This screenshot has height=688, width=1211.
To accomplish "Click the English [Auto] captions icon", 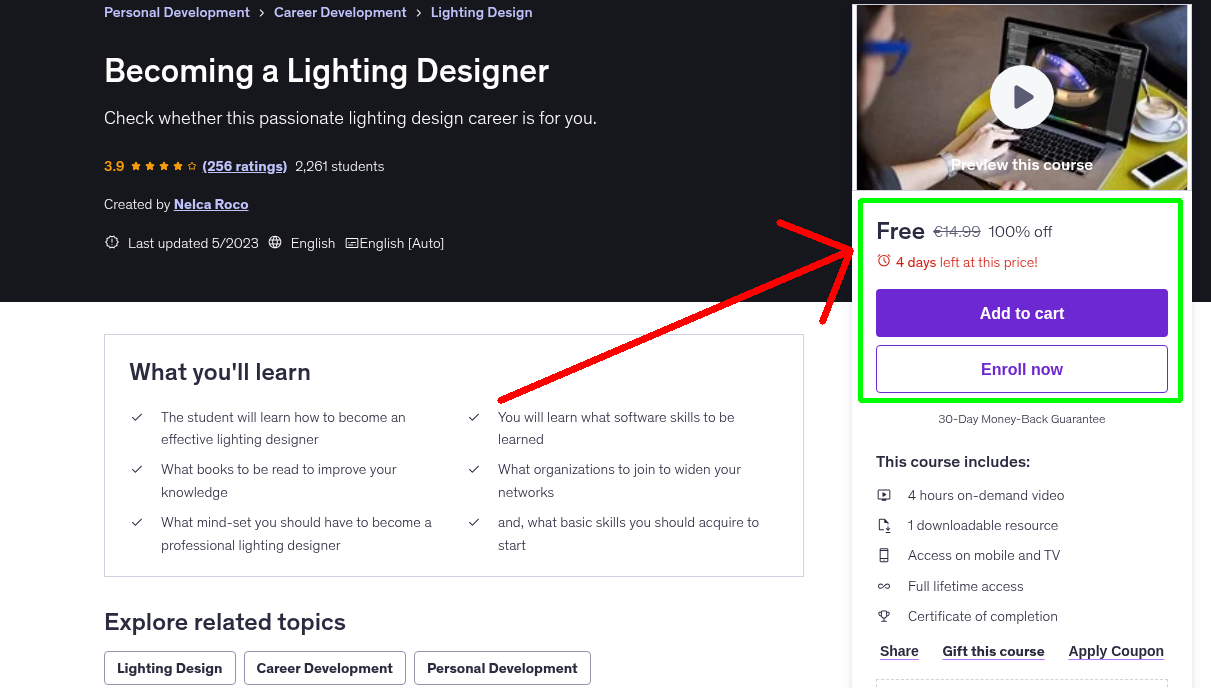I will click(351, 243).
